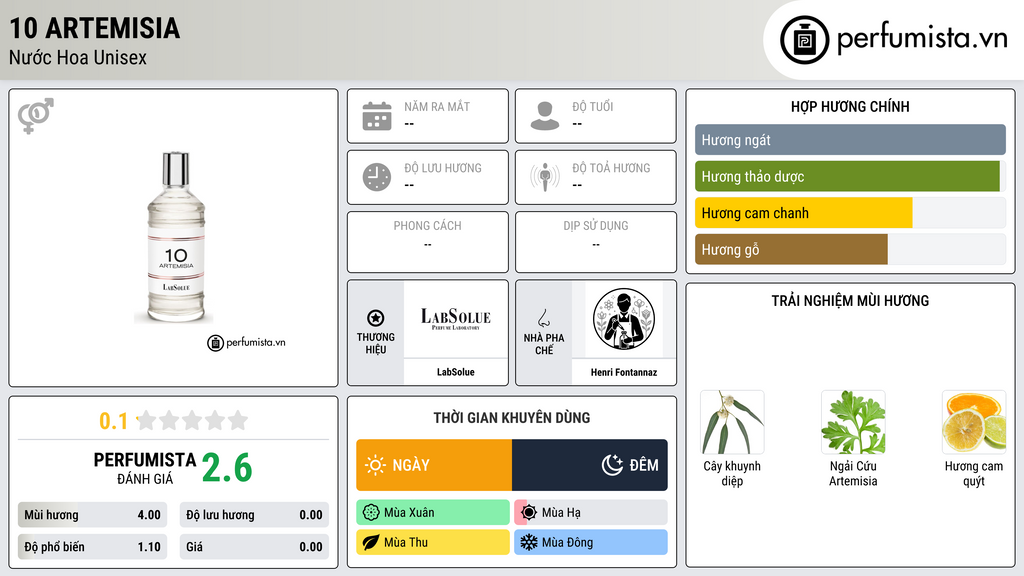1024x576 pixels.
Task: Click the Dịp Sử Dụng info box
Action: [596, 242]
